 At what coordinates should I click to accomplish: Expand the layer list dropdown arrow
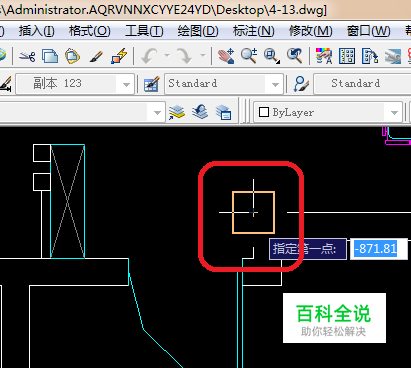(157, 113)
